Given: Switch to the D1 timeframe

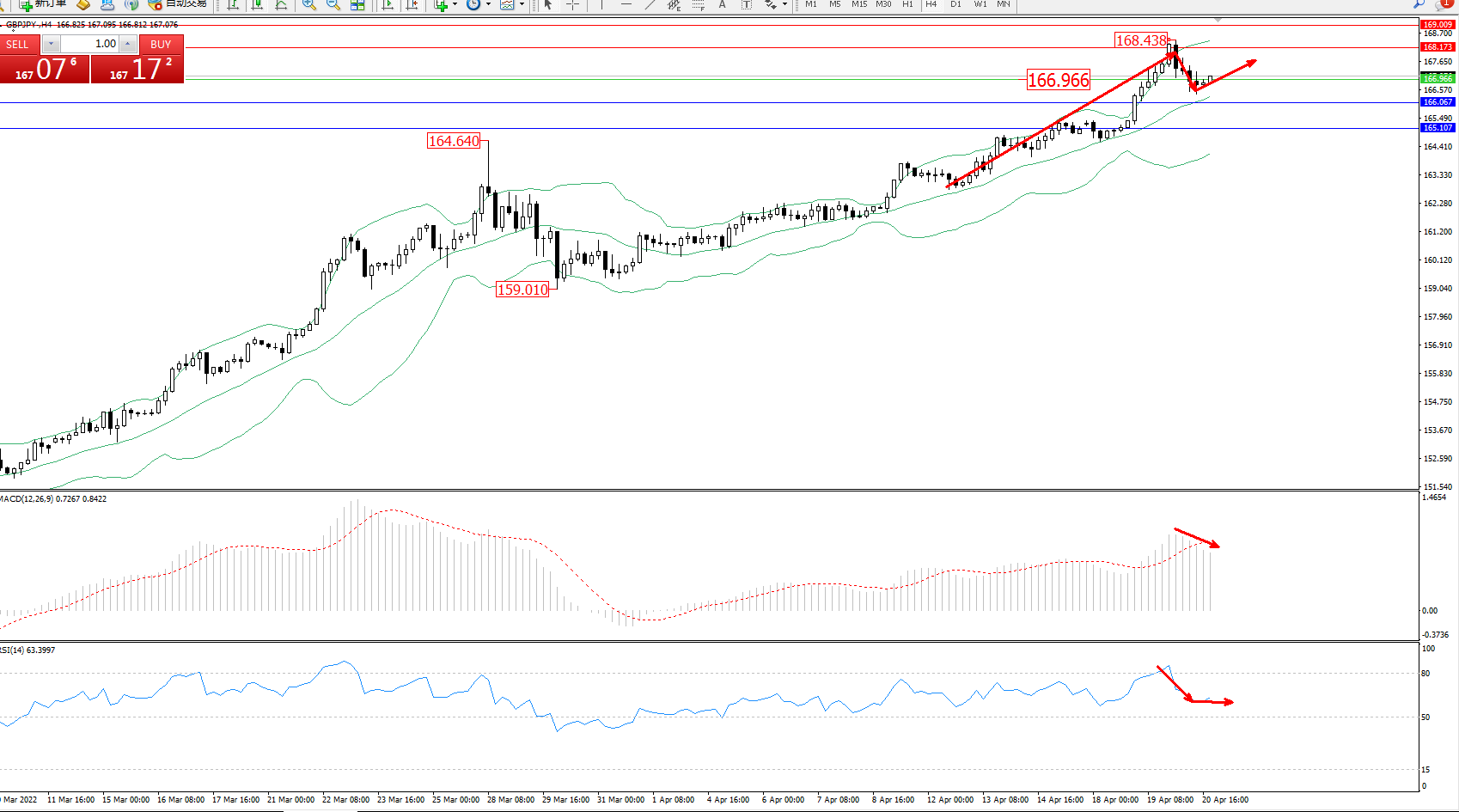Looking at the screenshot, I should coord(955,4).
